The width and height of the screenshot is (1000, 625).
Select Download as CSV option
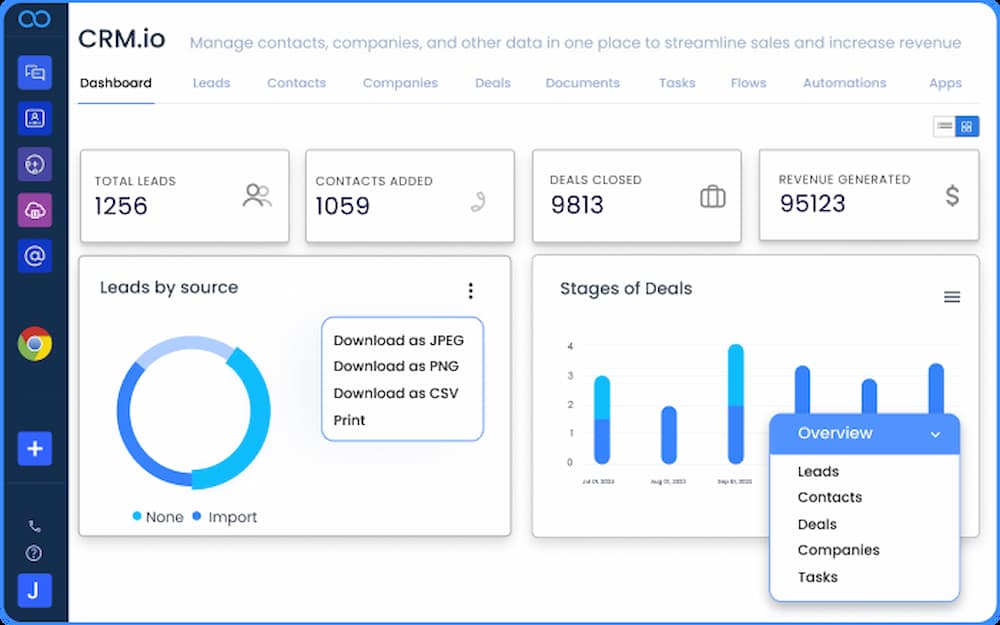coord(396,393)
